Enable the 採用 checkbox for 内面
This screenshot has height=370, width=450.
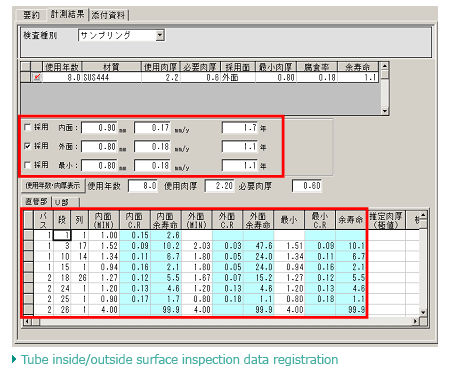28,127
